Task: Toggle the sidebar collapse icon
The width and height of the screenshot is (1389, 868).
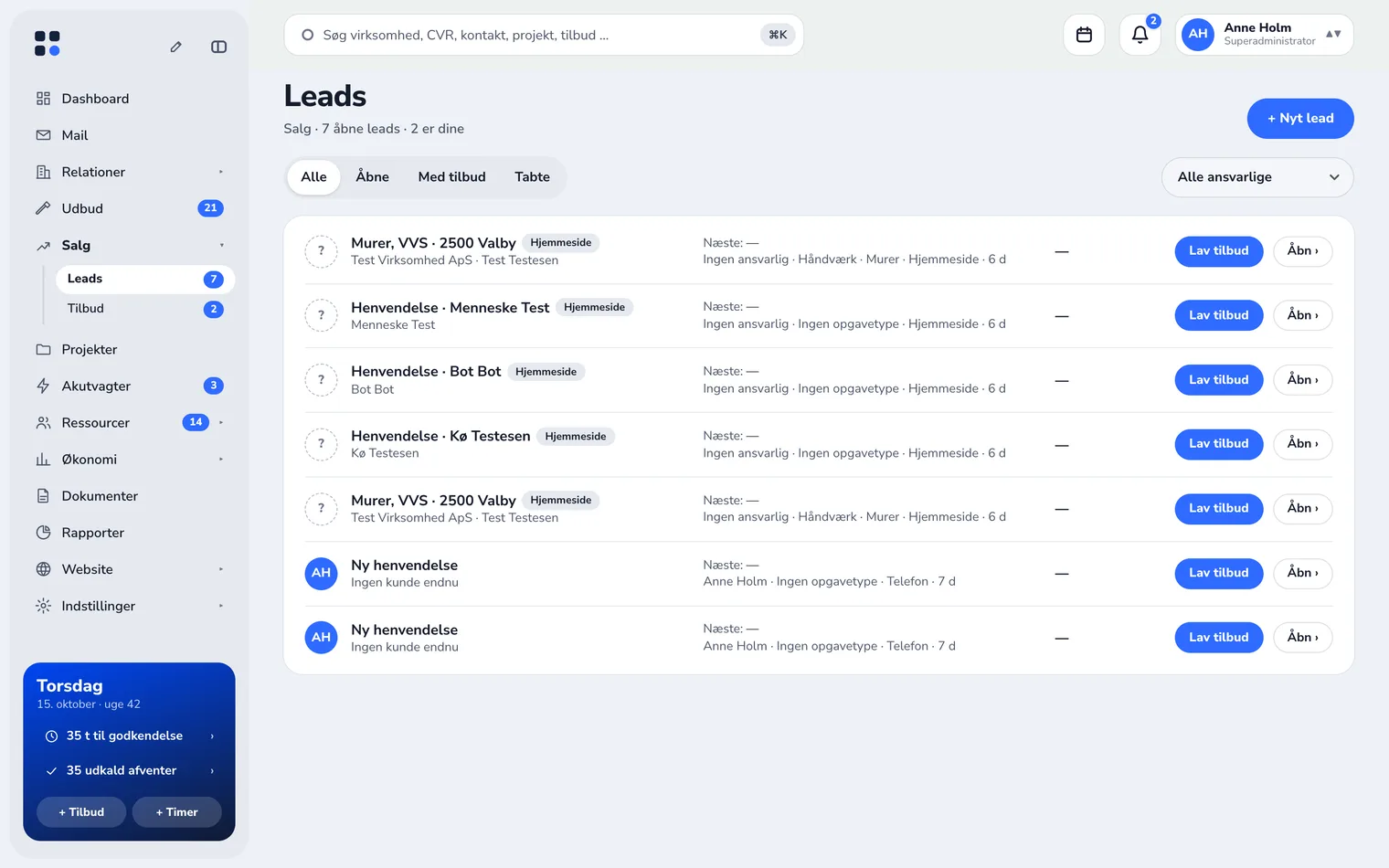Action: pyautogui.click(x=218, y=47)
